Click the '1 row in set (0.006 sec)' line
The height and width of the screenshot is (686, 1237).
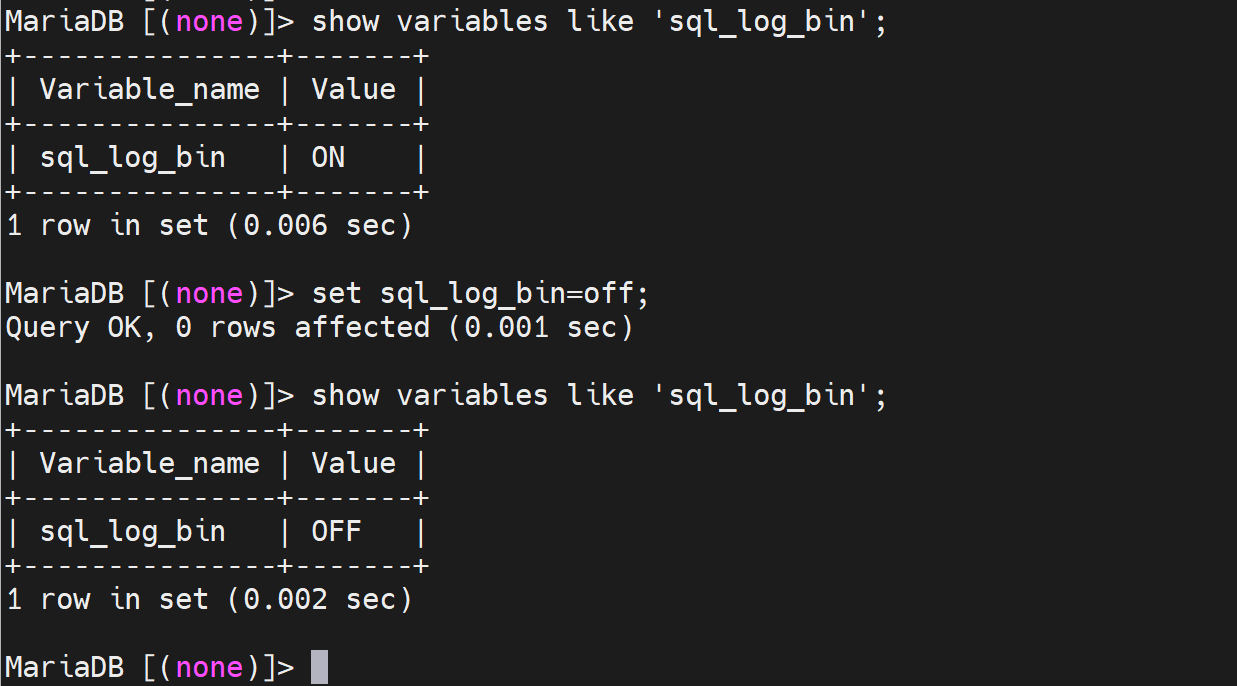coord(209,226)
